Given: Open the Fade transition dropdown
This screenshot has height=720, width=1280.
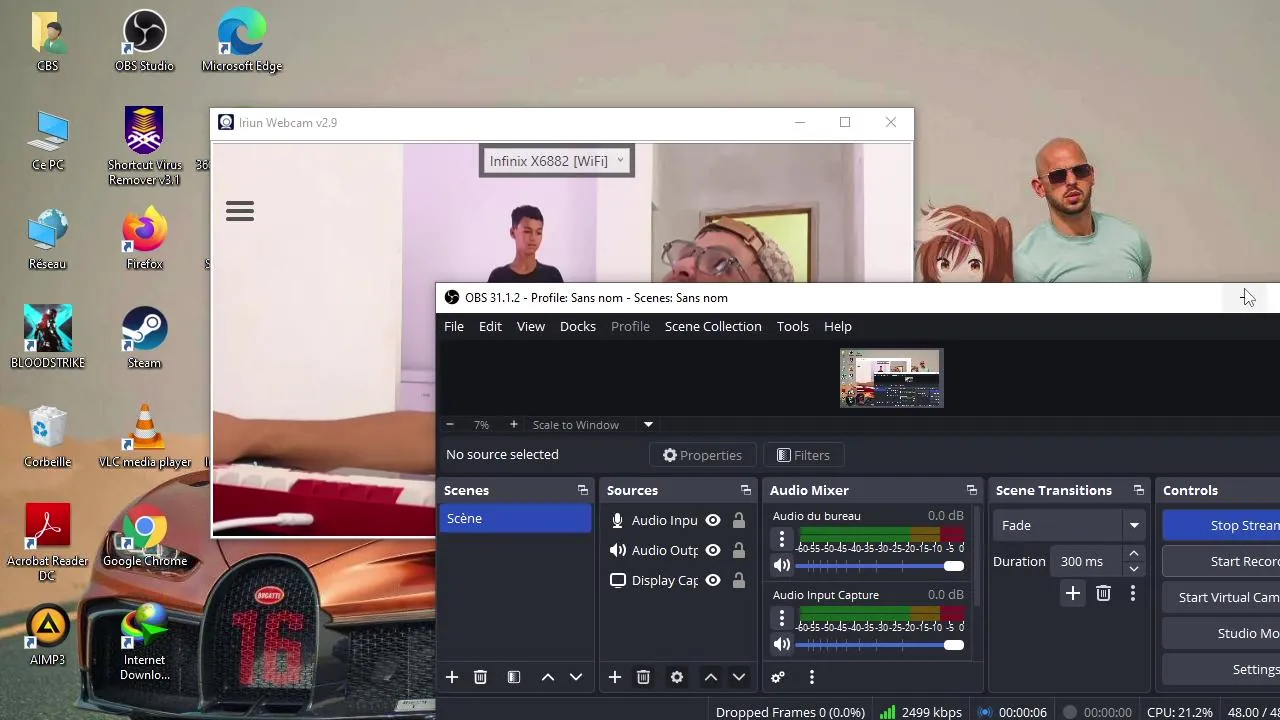Looking at the screenshot, I should click(1069, 525).
